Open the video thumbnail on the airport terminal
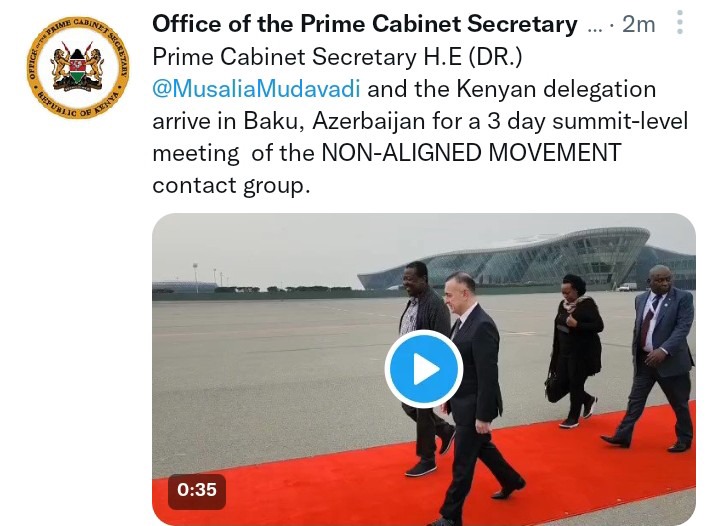Image resolution: width=720 pixels, height=526 pixels. click(528, 259)
